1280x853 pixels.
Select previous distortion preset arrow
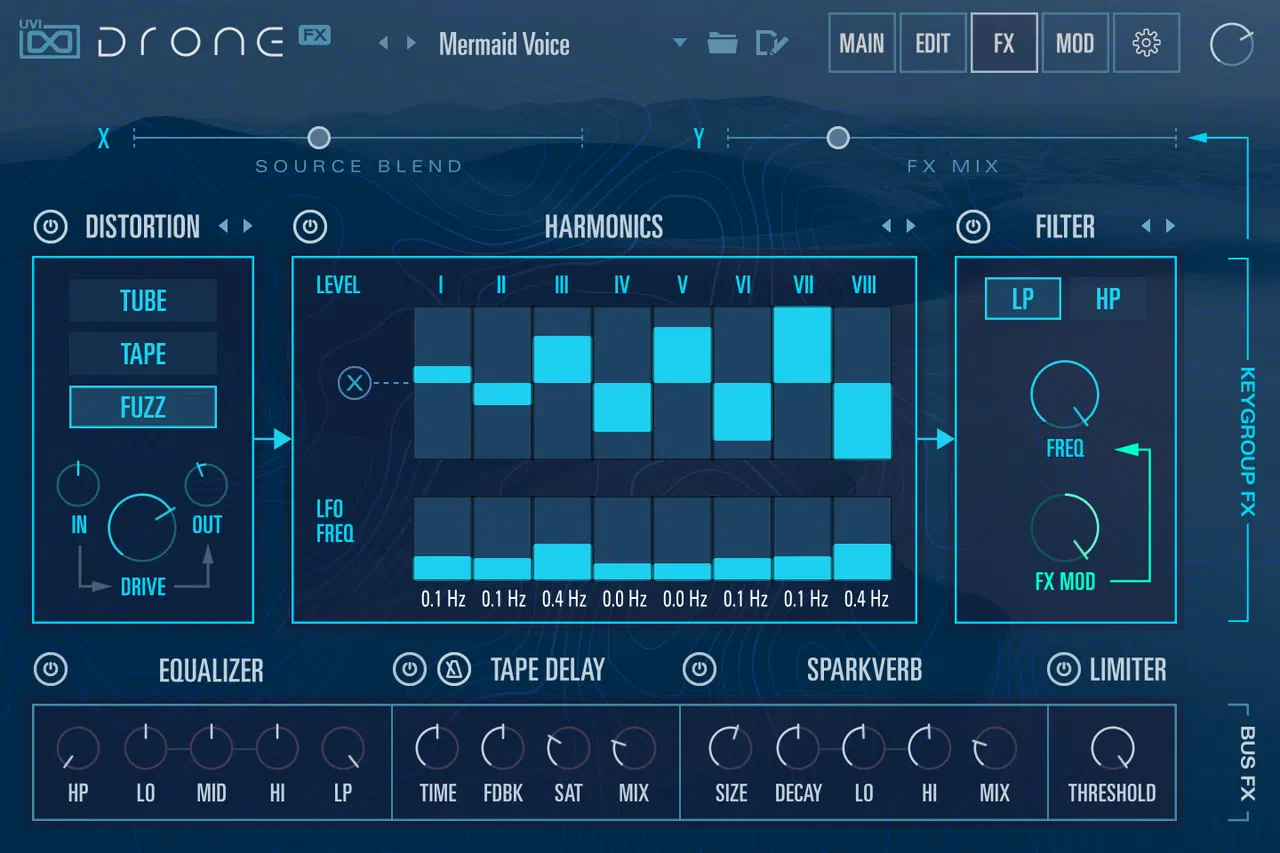pyautogui.click(x=224, y=227)
